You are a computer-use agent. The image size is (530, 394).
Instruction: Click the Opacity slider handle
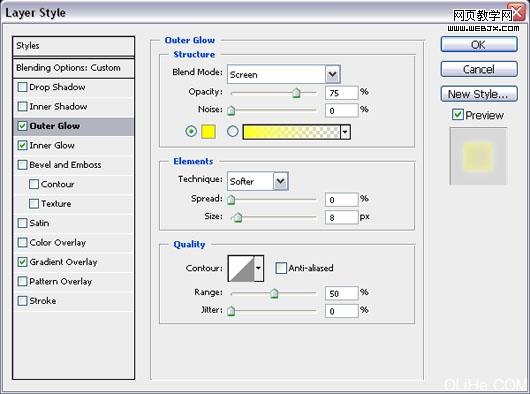click(x=296, y=93)
